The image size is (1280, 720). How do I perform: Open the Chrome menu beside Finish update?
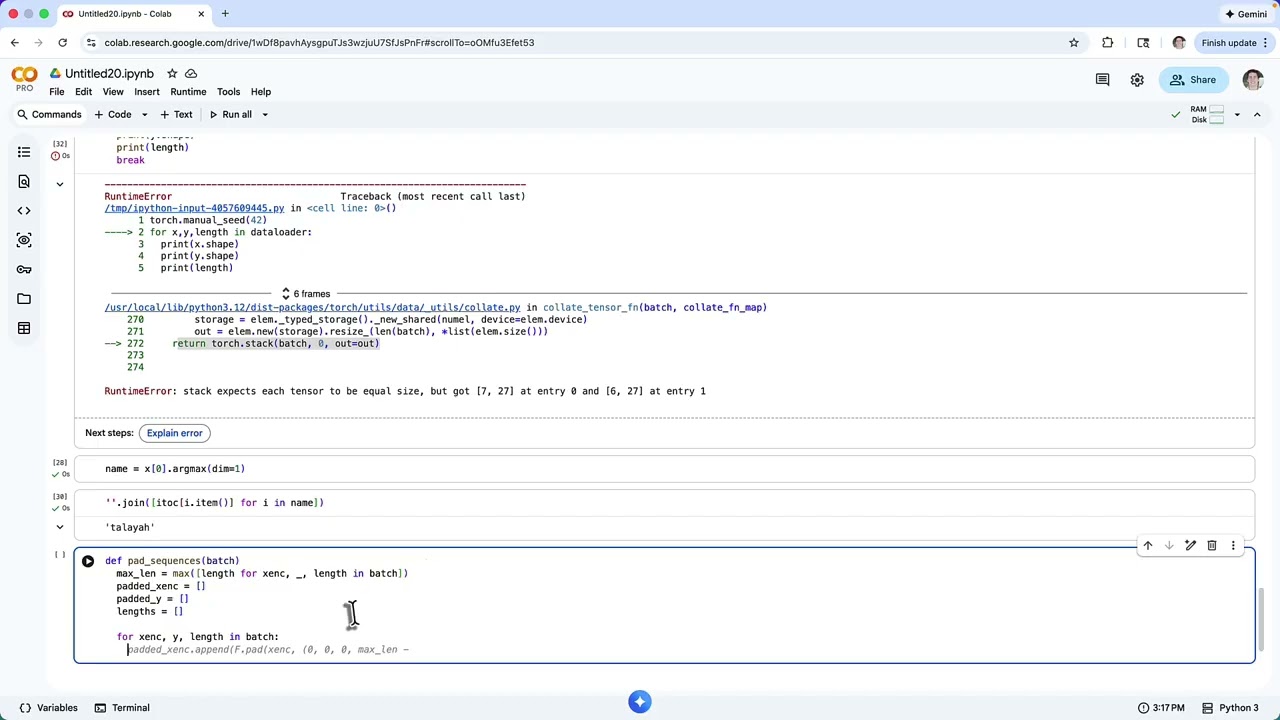click(x=1267, y=43)
